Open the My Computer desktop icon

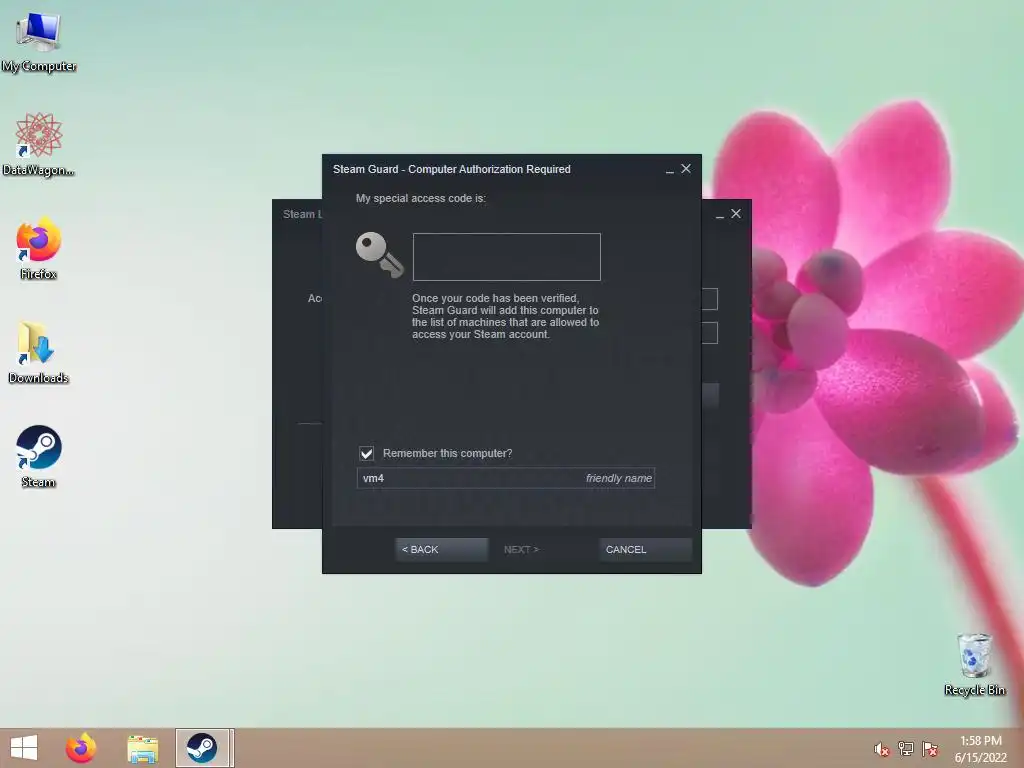click(x=39, y=42)
